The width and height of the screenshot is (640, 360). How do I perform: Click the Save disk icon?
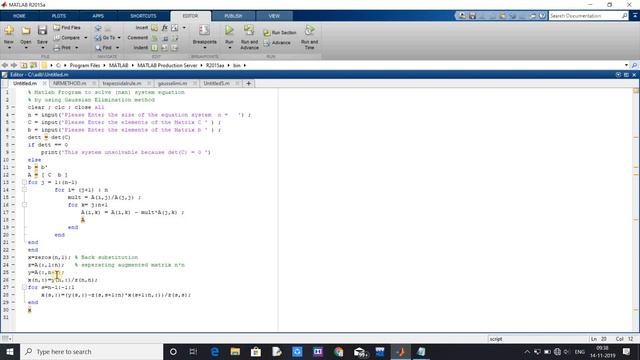(42, 31)
